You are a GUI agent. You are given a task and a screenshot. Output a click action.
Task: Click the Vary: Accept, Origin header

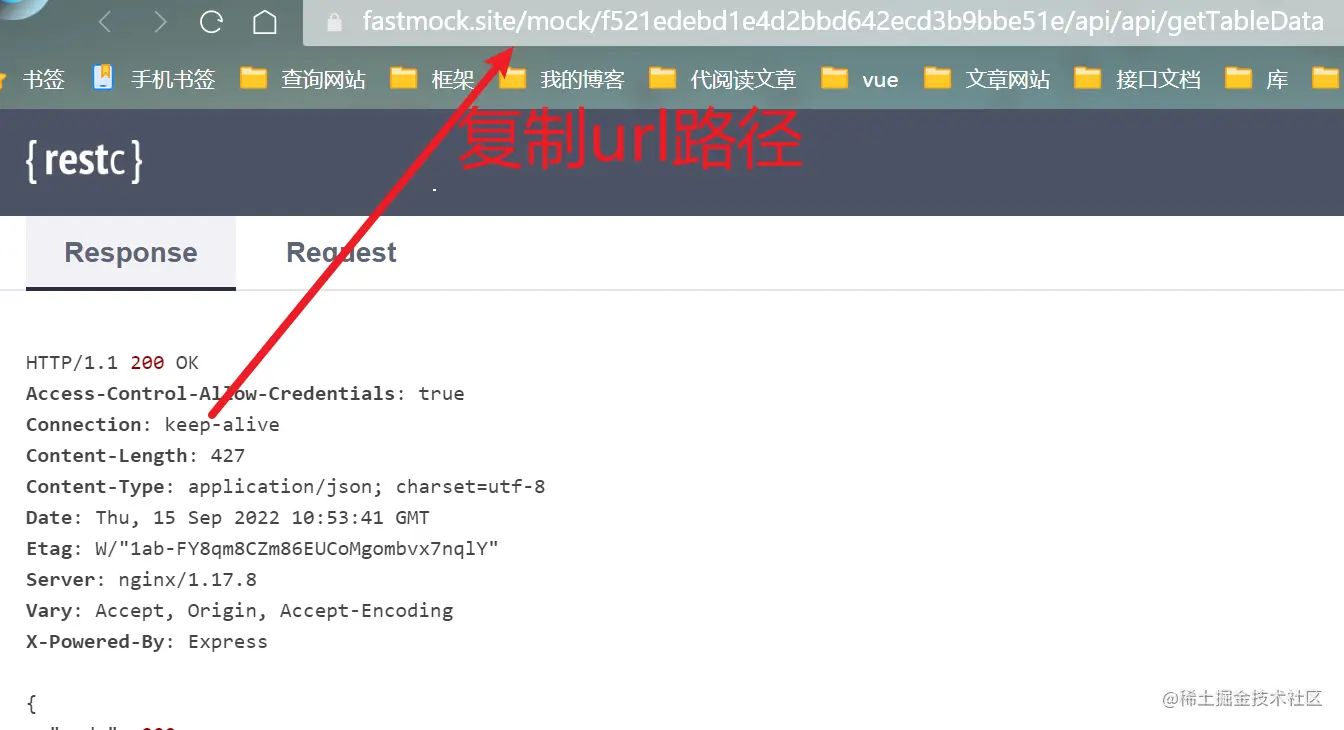239,611
